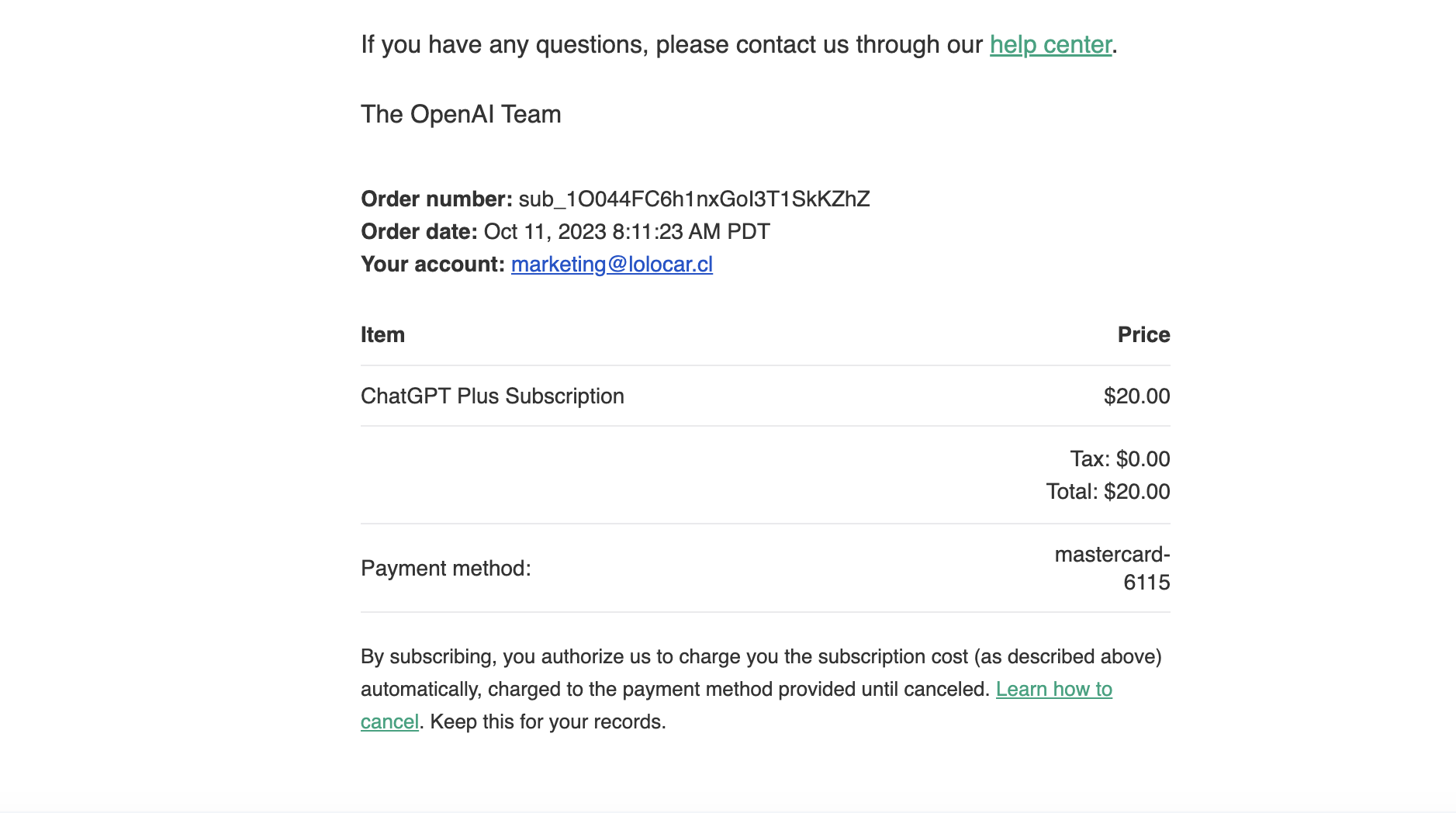The height and width of the screenshot is (813, 1456).
Task: Click the "Order number:" bold label
Action: coord(436,199)
